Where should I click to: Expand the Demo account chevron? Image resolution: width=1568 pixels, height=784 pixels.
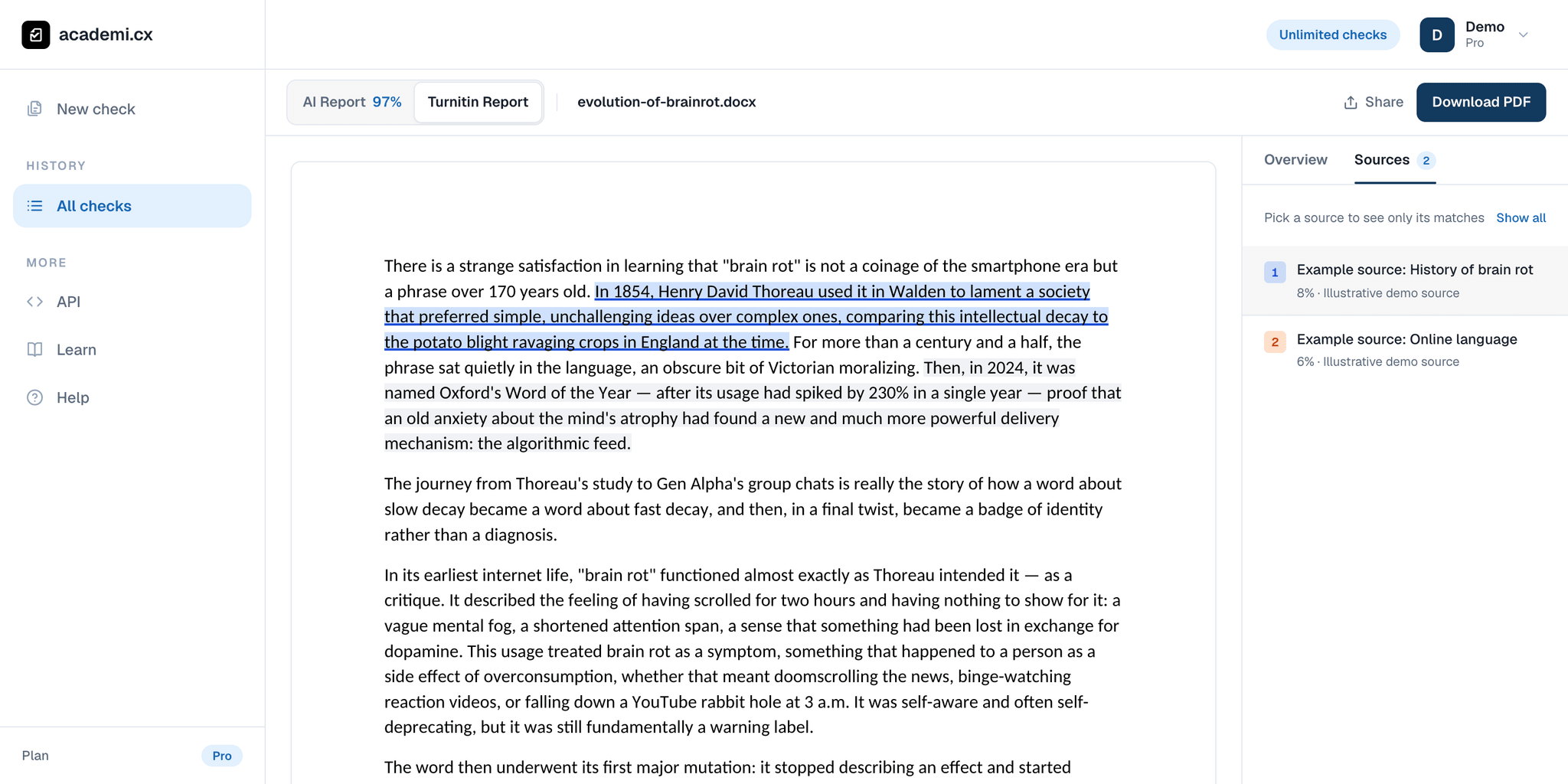pyautogui.click(x=1524, y=34)
